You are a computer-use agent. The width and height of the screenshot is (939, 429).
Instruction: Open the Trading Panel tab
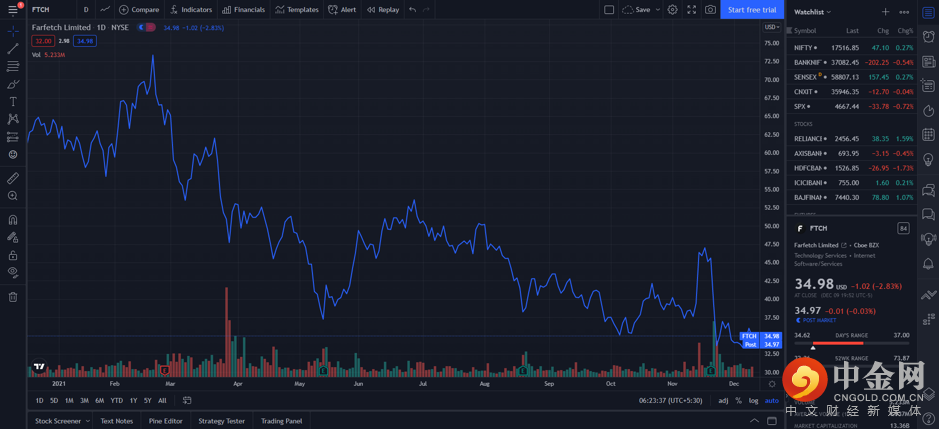(x=281, y=421)
